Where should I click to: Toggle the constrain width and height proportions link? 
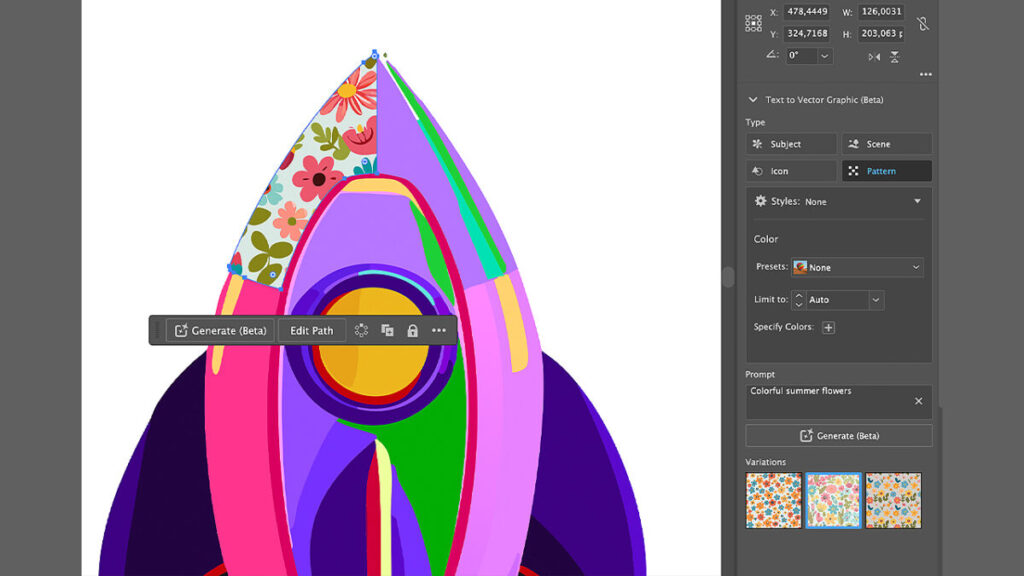click(923, 23)
